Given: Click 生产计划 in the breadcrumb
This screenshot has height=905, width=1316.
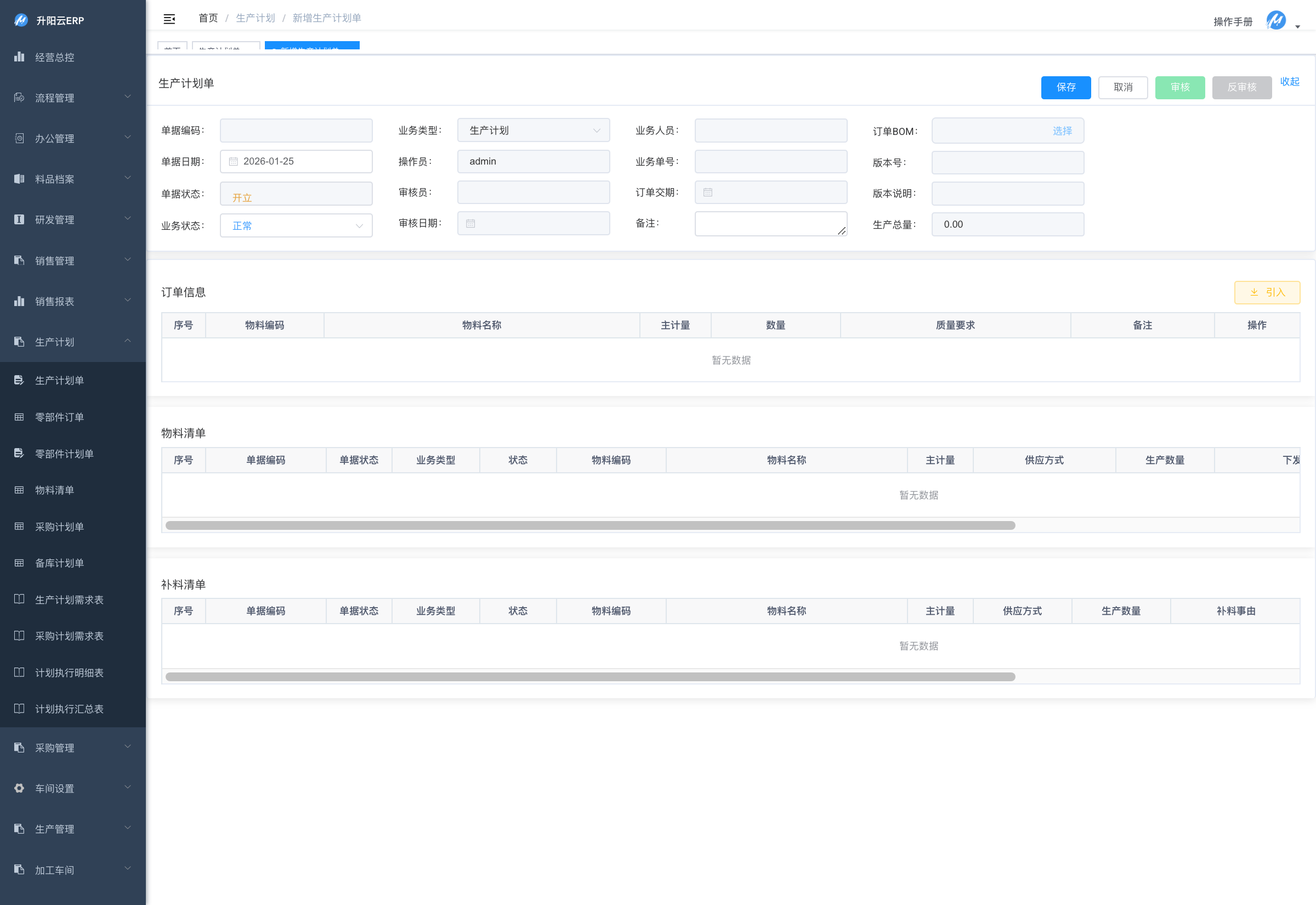Looking at the screenshot, I should tap(255, 18).
